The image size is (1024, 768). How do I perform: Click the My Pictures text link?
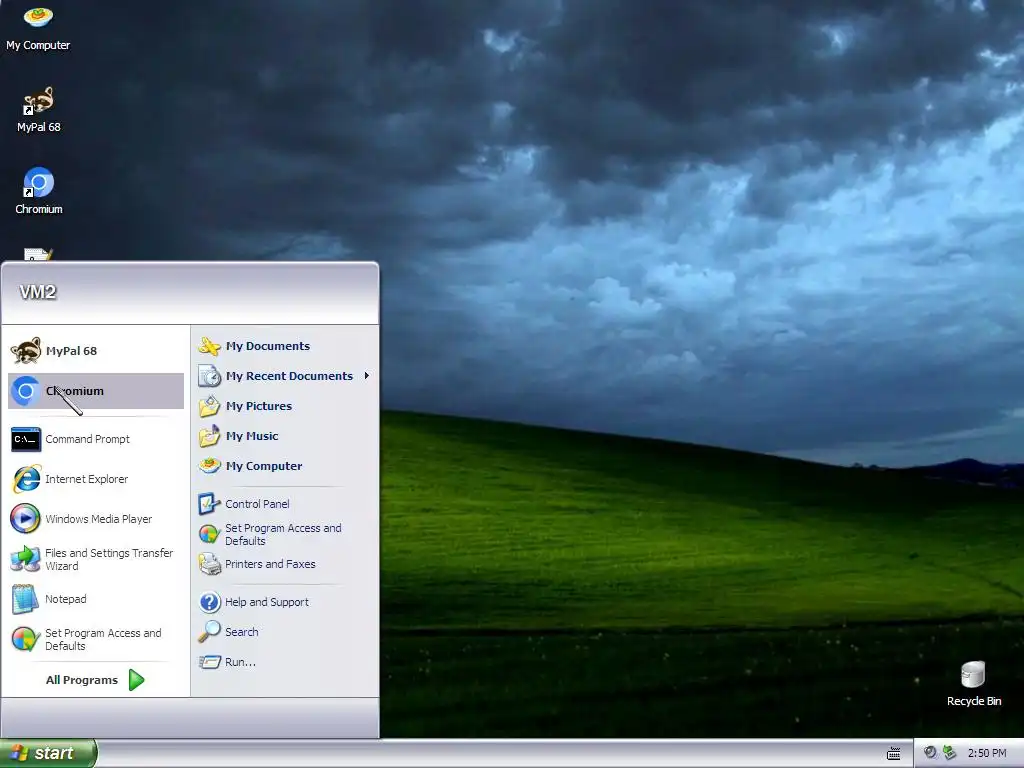[259, 406]
